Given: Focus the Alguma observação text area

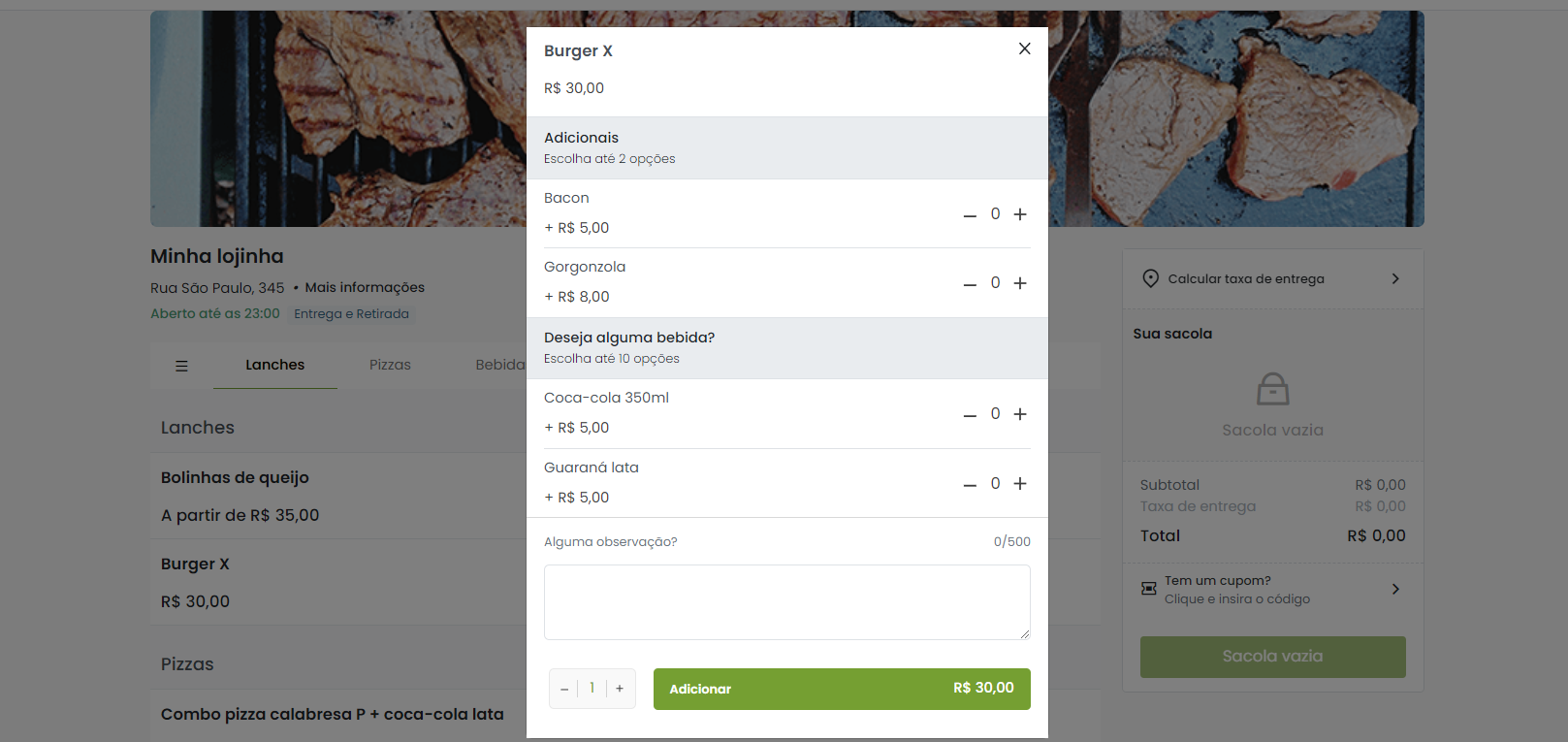Looking at the screenshot, I should click(x=786, y=602).
